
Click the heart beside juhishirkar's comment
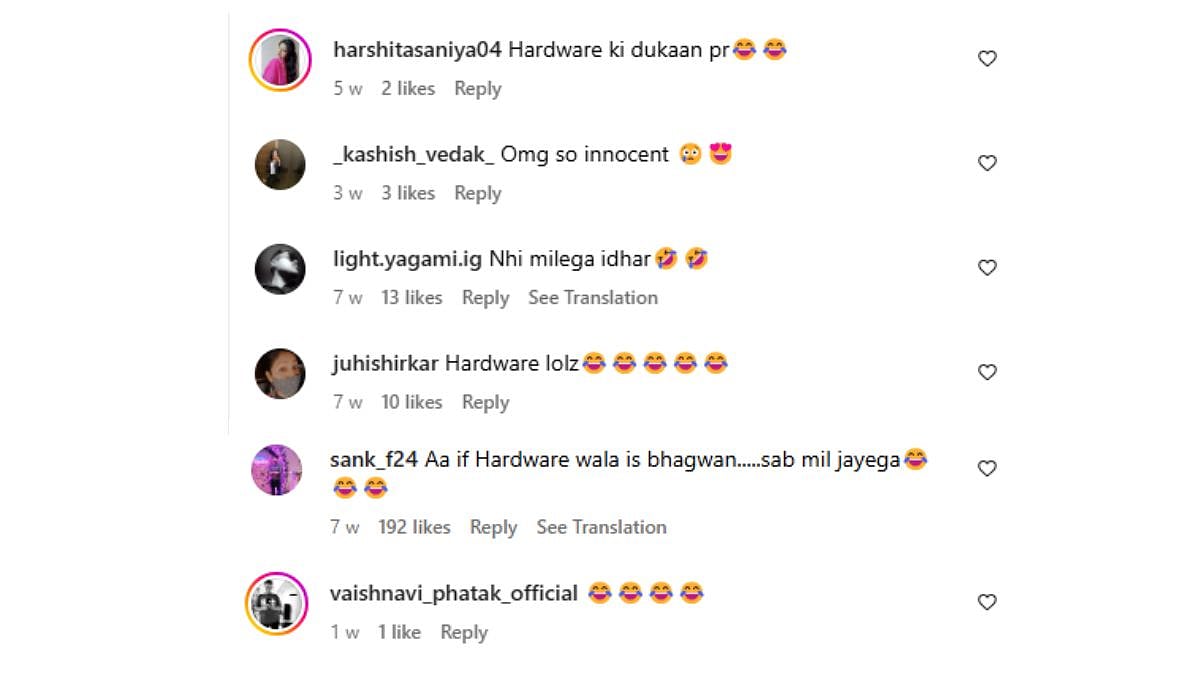click(x=987, y=372)
